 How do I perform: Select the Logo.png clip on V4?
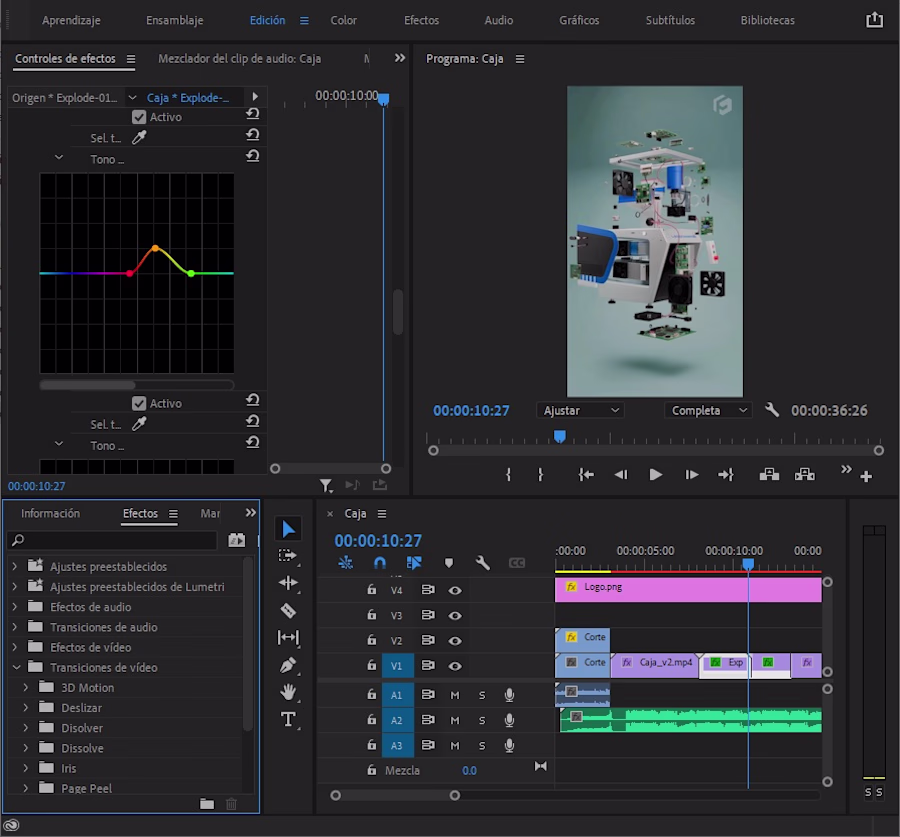pyautogui.click(x=688, y=590)
